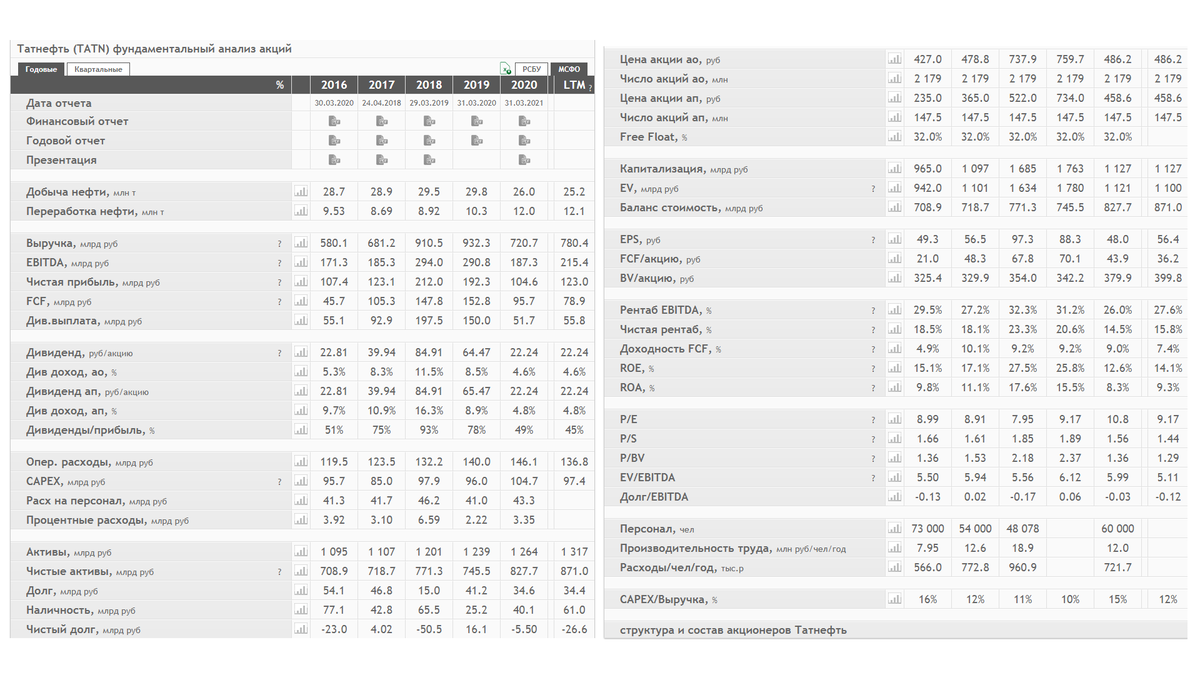
Task: Switch to the Квартальные tab
Action: (x=98, y=69)
